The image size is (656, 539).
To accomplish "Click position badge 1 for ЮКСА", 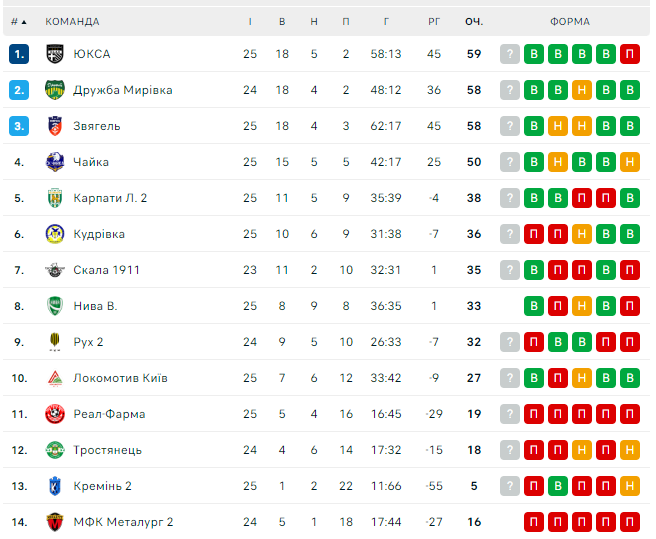I will click(19, 54).
